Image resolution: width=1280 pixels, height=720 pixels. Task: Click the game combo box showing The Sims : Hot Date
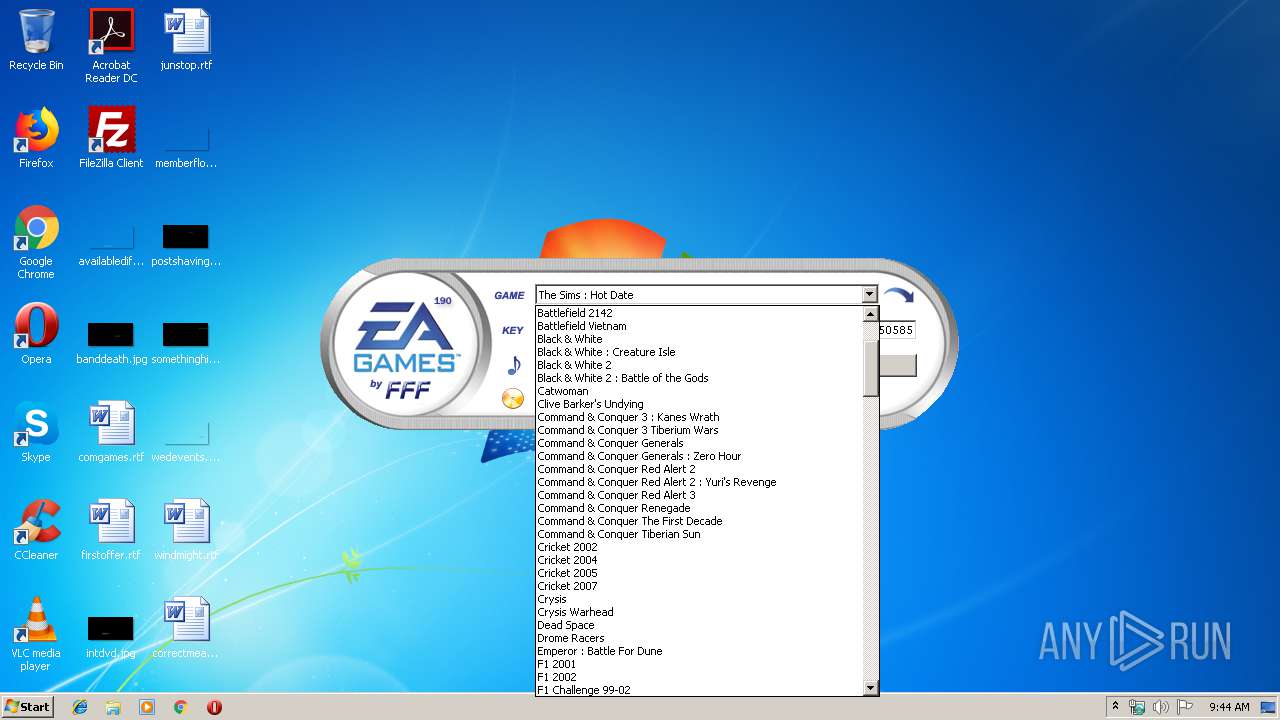click(706, 295)
